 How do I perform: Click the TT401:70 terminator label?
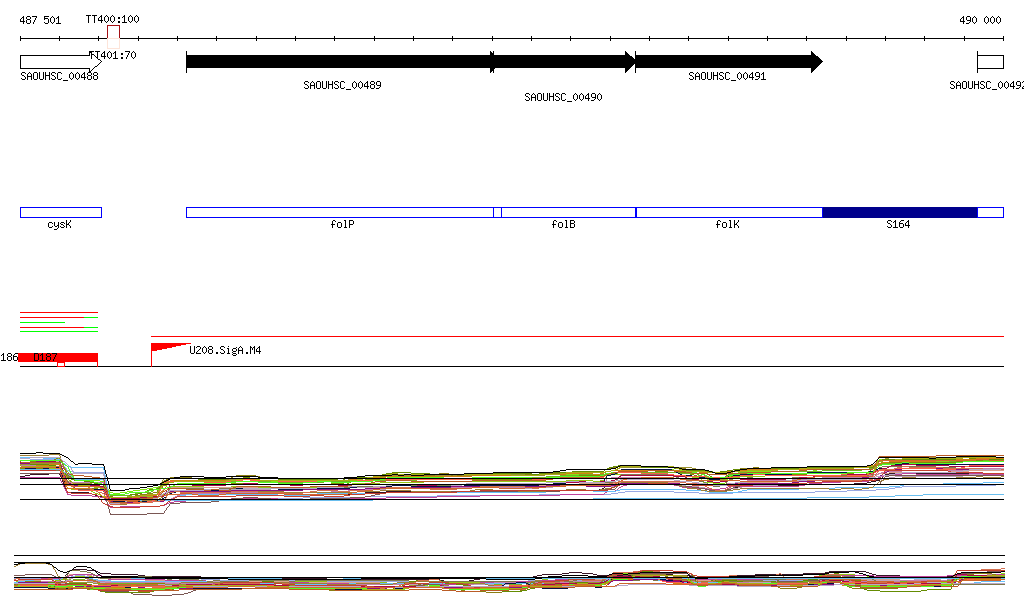click(x=113, y=55)
